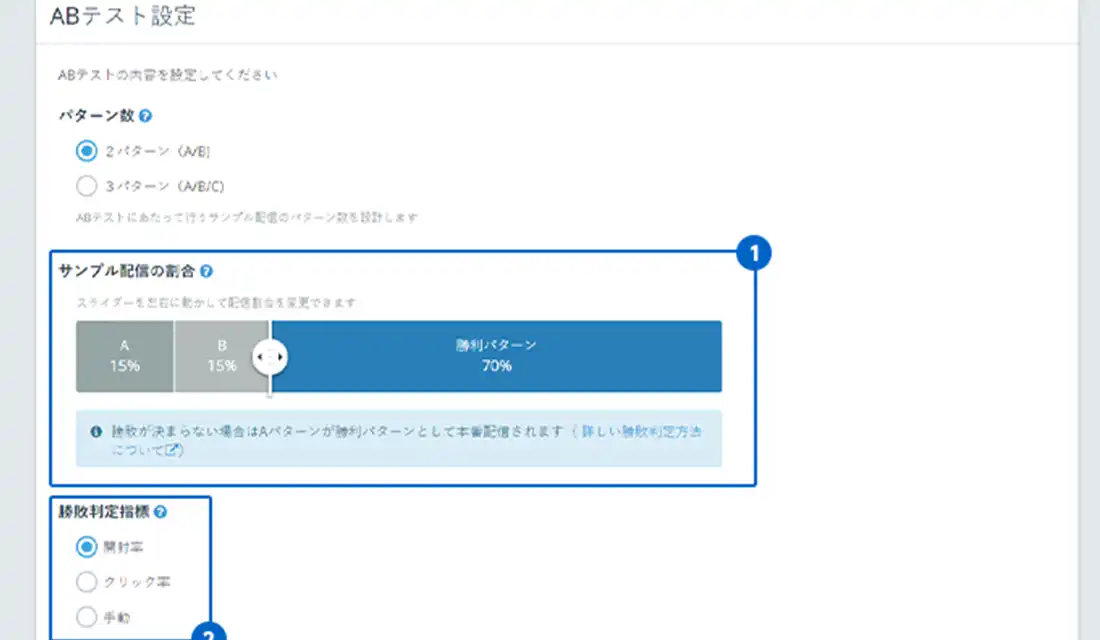The width and height of the screenshot is (1100, 640).
Task: Select the 2パターン (A/B) radio button
Action: 86,151
